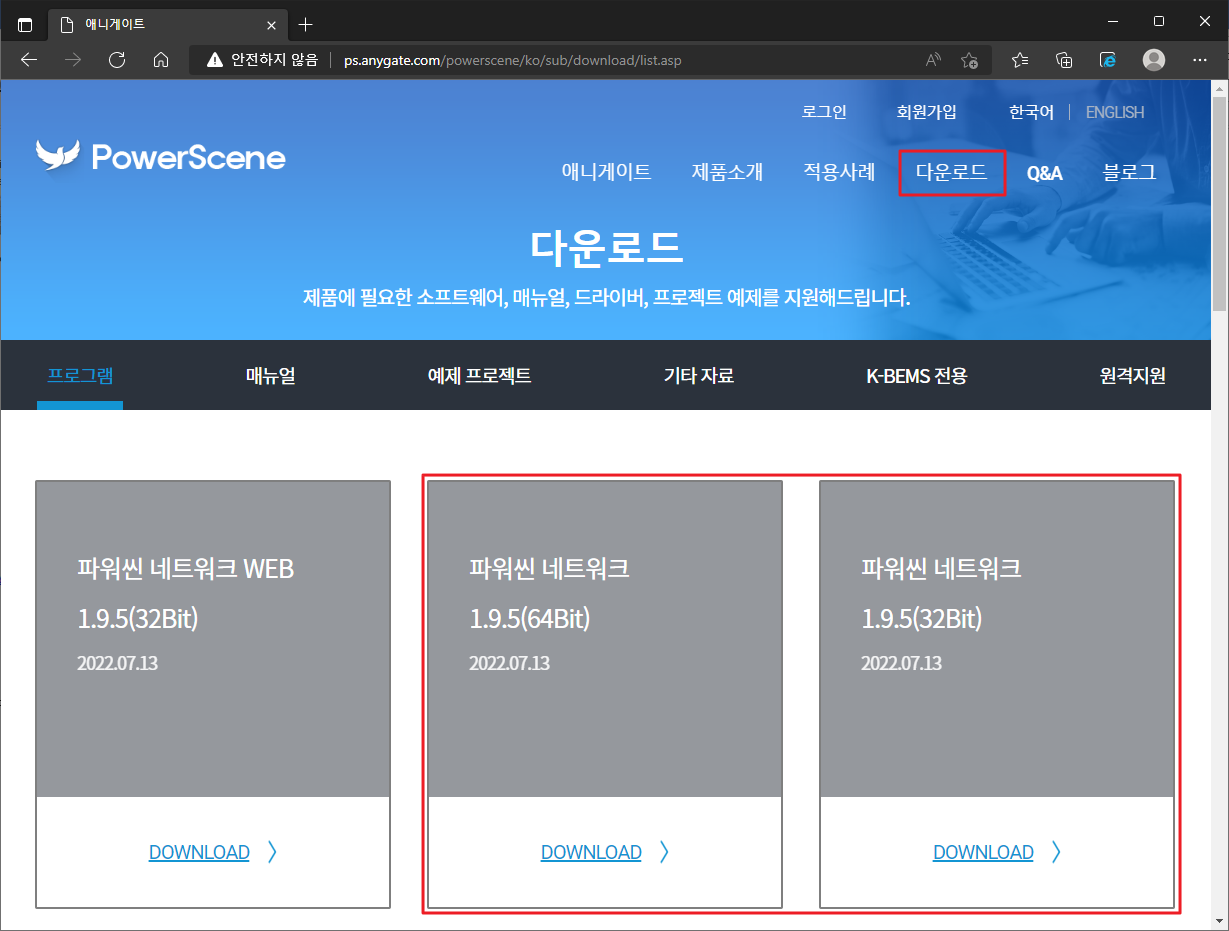Click the 파워씬 네트워크 WEB card title
This screenshot has width=1229, height=931.
pyautogui.click(x=185, y=569)
